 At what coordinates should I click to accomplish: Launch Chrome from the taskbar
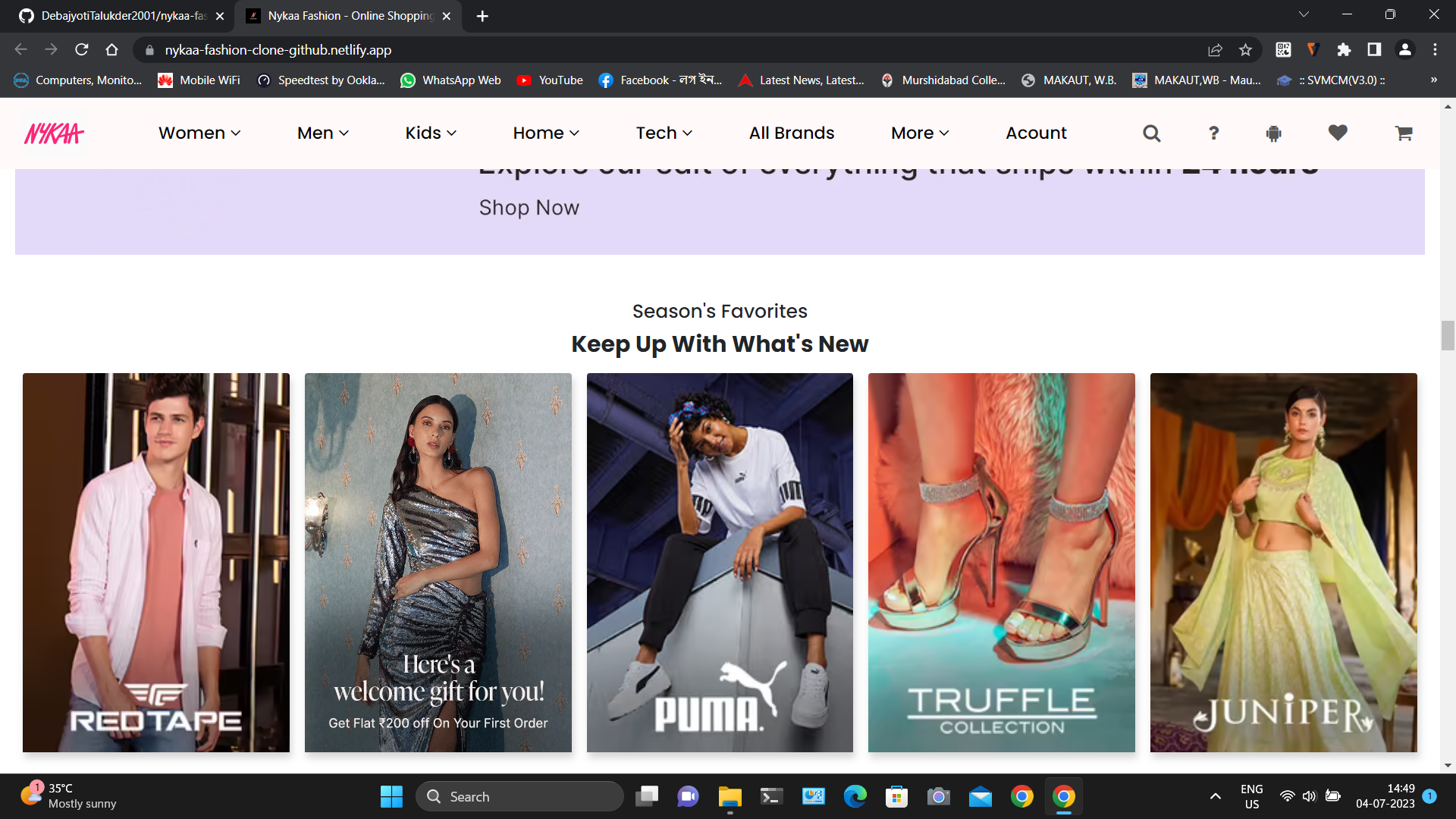1021,796
